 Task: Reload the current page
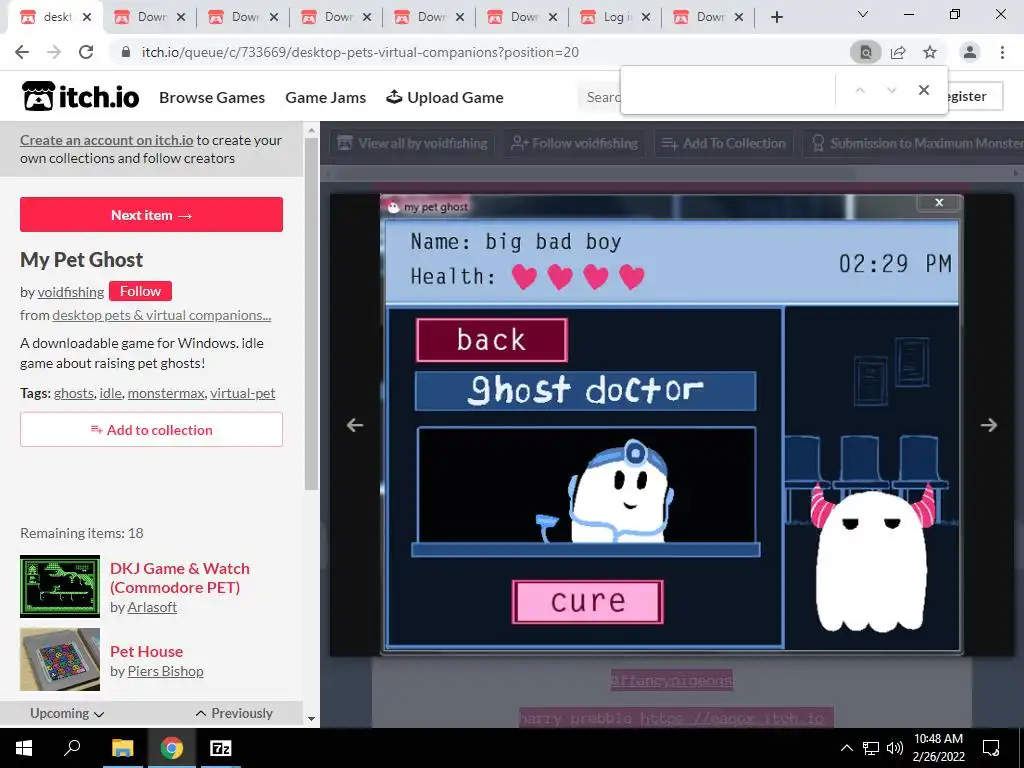pyautogui.click(x=86, y=52)
